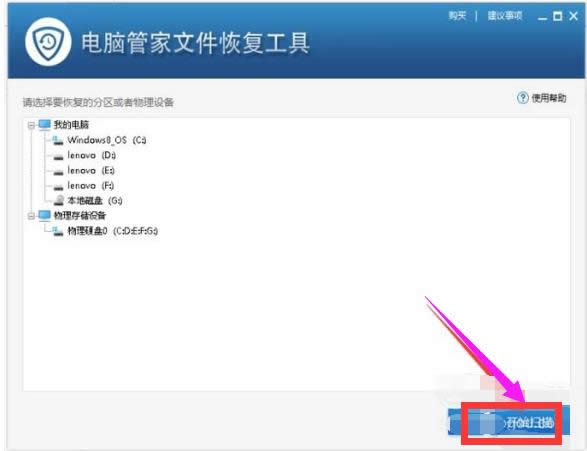Select the 我的电脑 root label
The image size is (587, 451).
point(71,125)
